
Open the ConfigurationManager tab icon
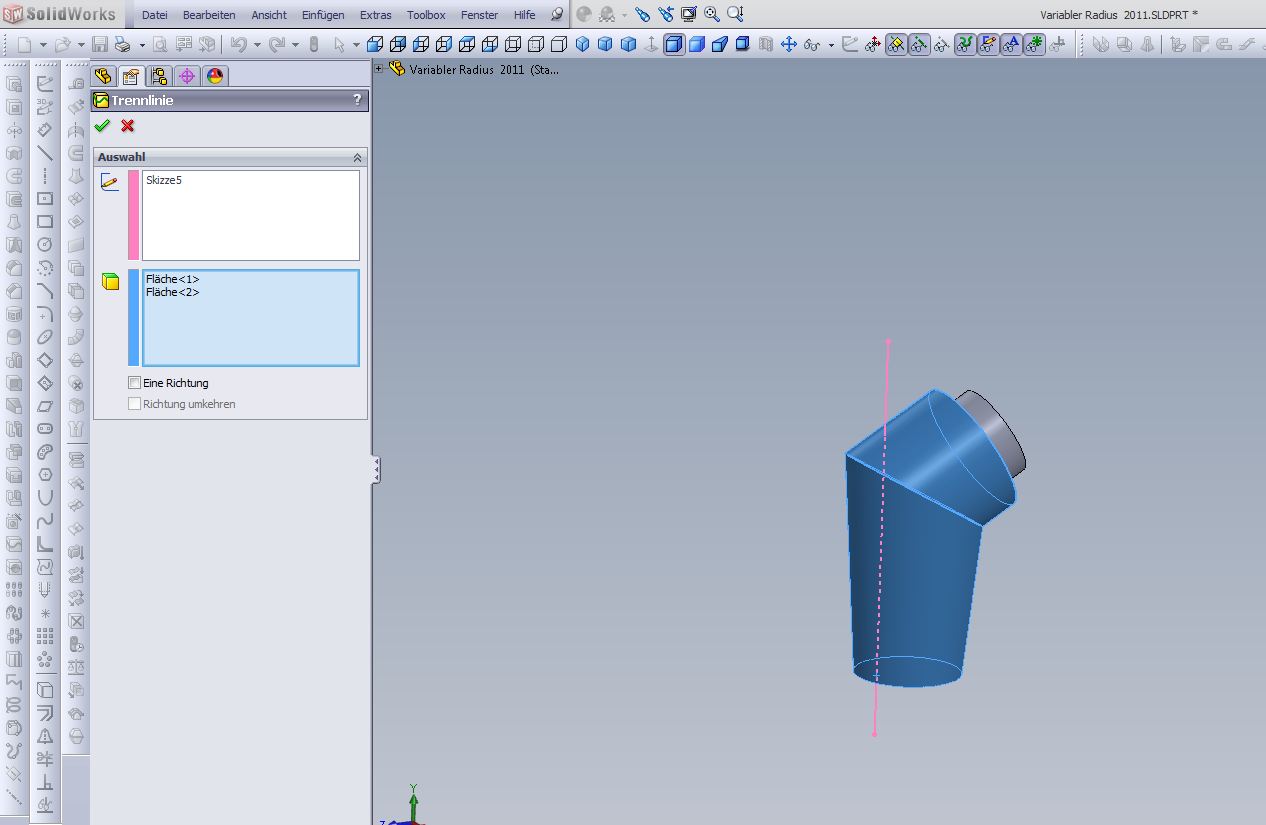pos(159,77)
